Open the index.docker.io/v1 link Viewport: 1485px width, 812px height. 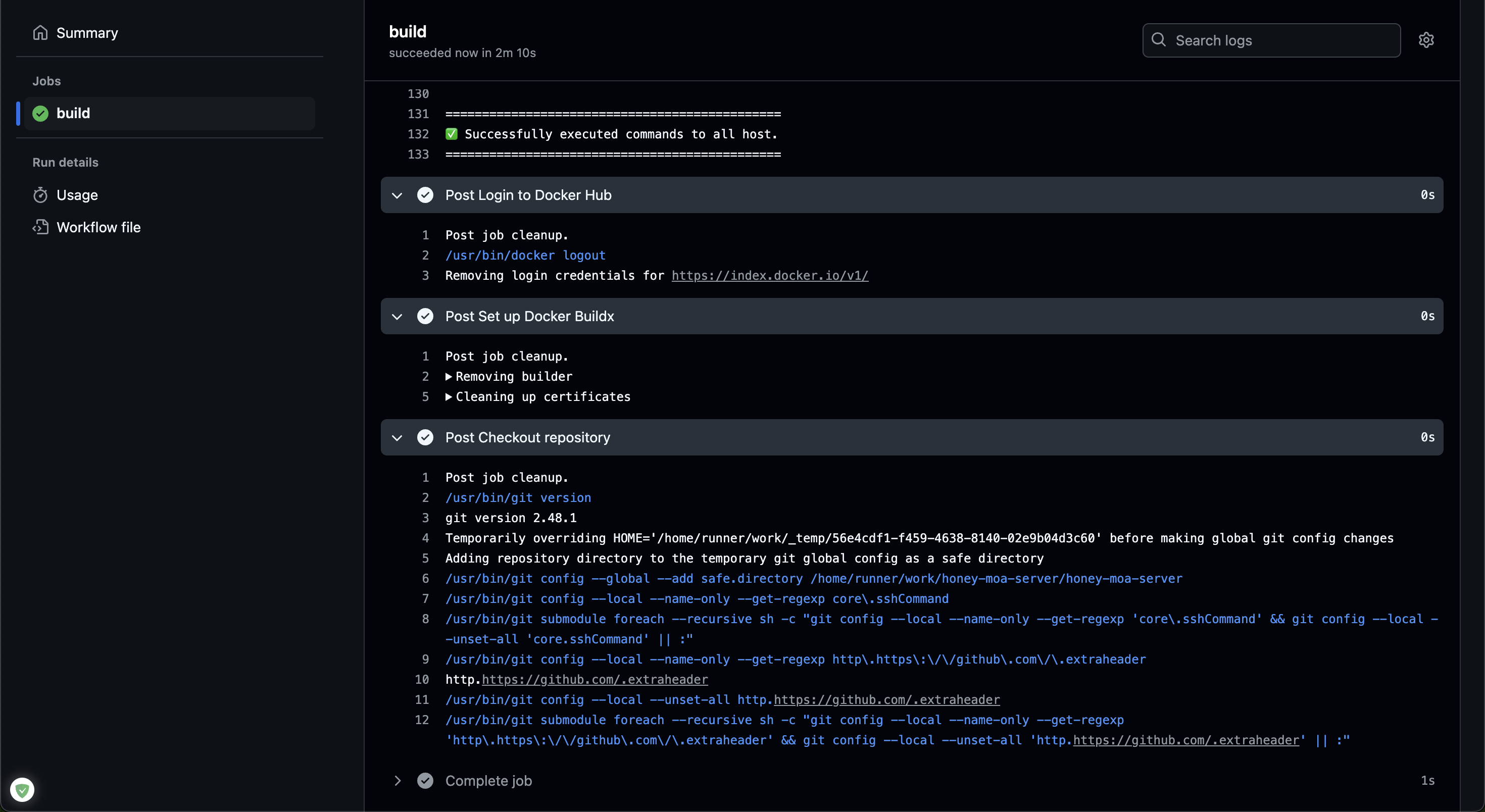(x=770, y=276)
